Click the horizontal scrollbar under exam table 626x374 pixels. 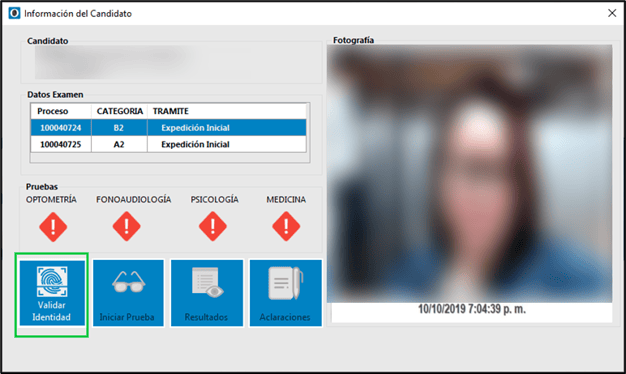(170, 158)
